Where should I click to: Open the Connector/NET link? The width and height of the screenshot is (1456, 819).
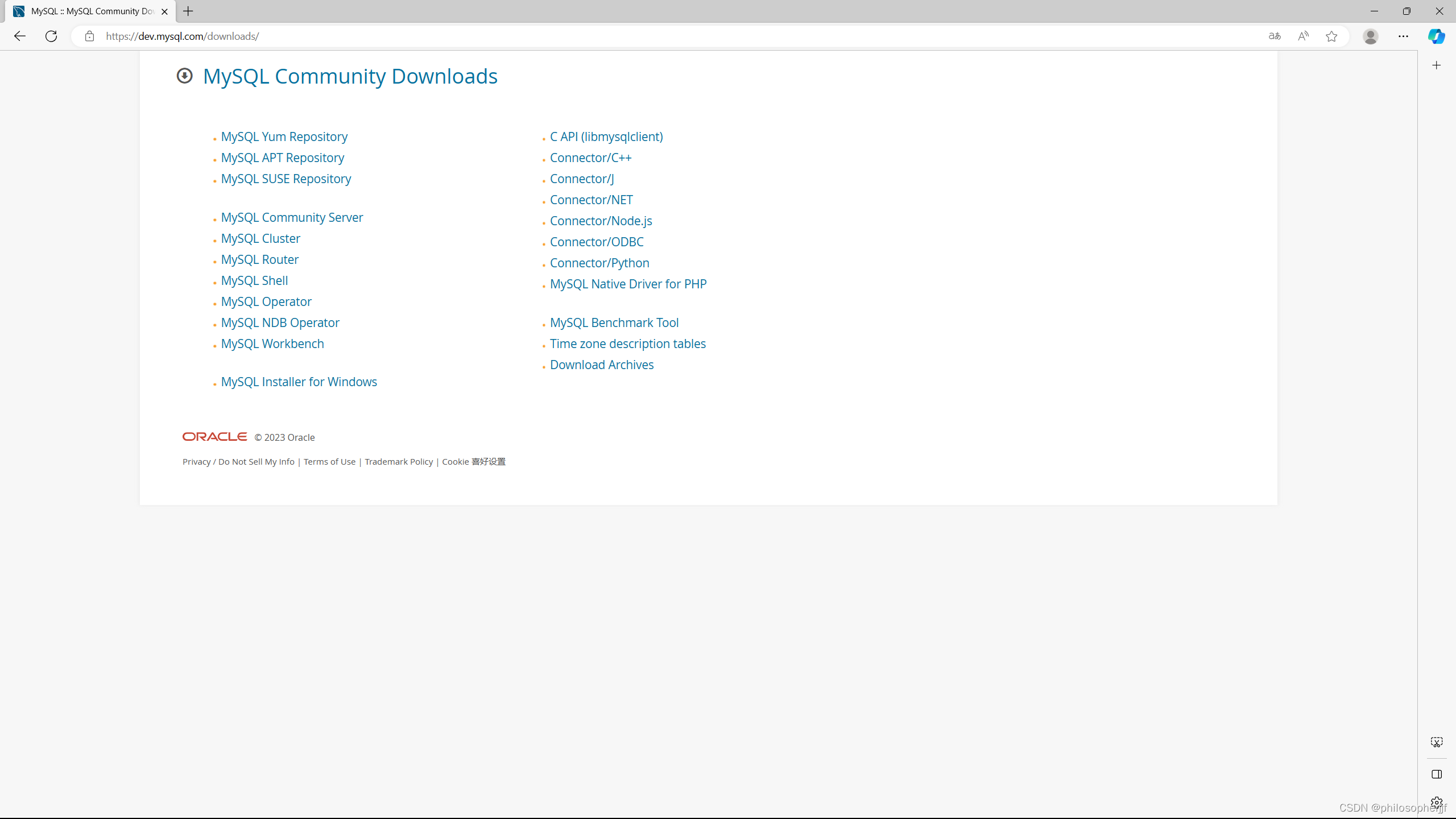click(591, 200)
